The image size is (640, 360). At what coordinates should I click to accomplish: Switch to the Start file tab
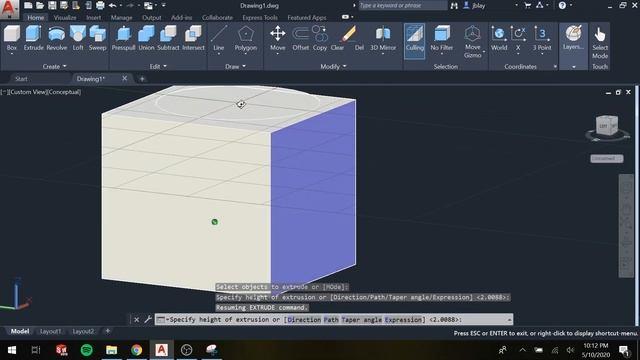[21, 79]
